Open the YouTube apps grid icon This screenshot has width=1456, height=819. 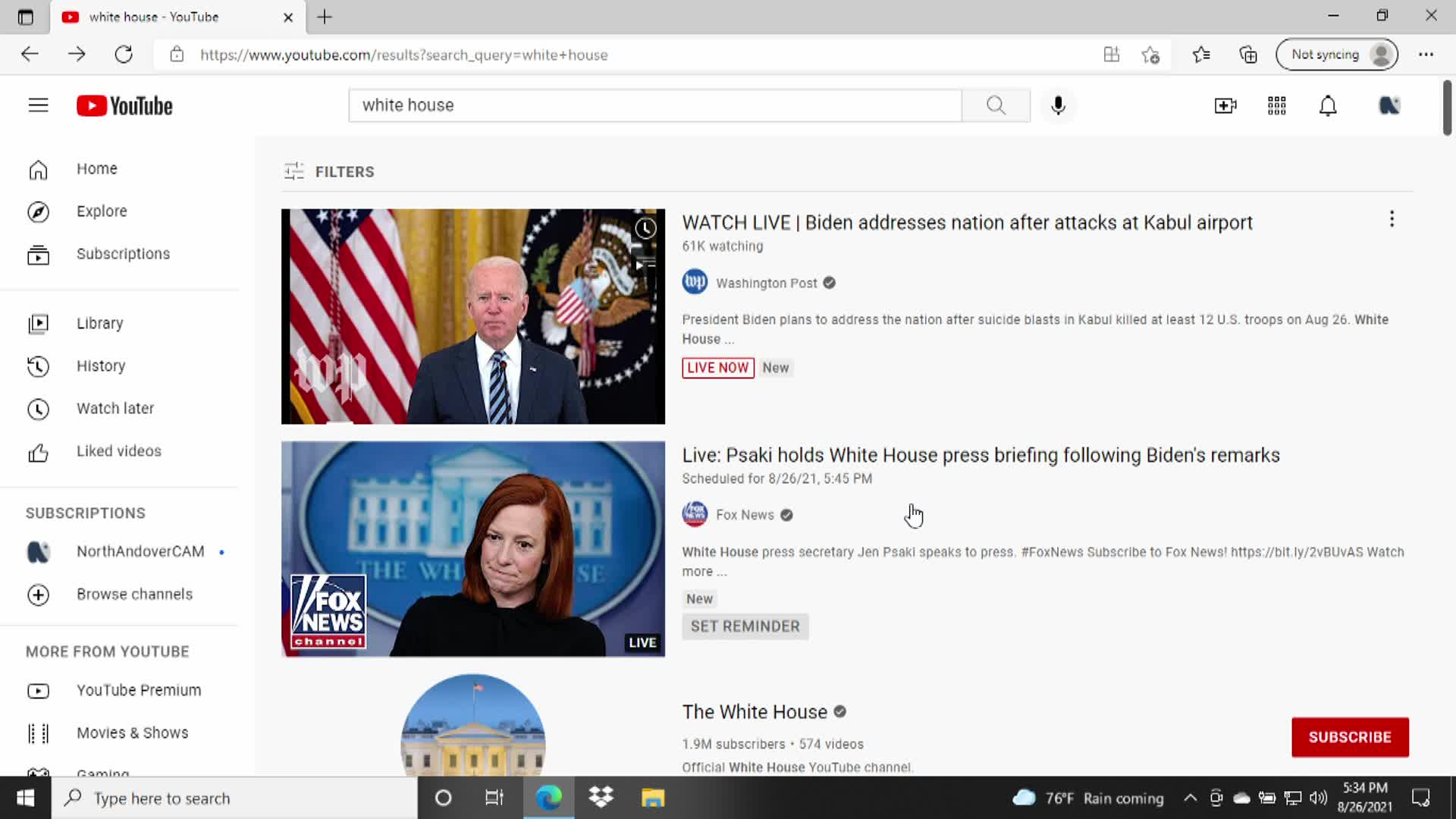[1276, 105]
